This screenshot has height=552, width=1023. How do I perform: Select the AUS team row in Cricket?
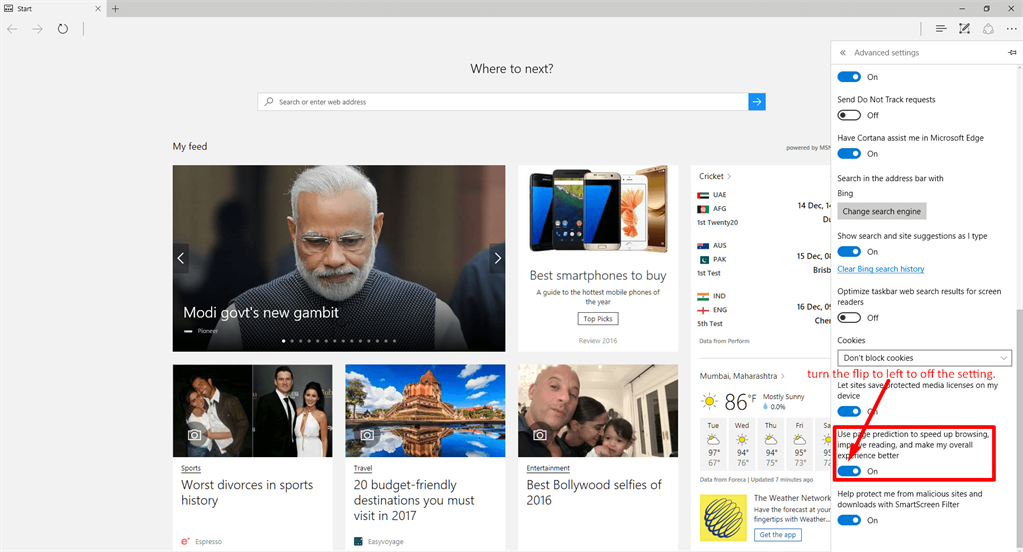click(x=712, y=246)
